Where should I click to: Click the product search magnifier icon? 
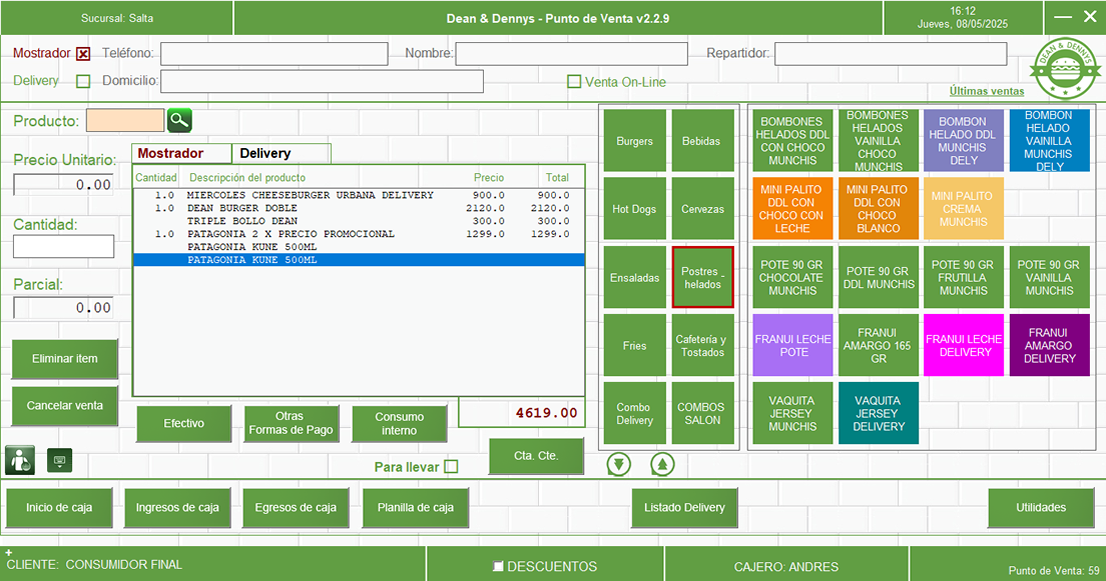pos(179,121)
